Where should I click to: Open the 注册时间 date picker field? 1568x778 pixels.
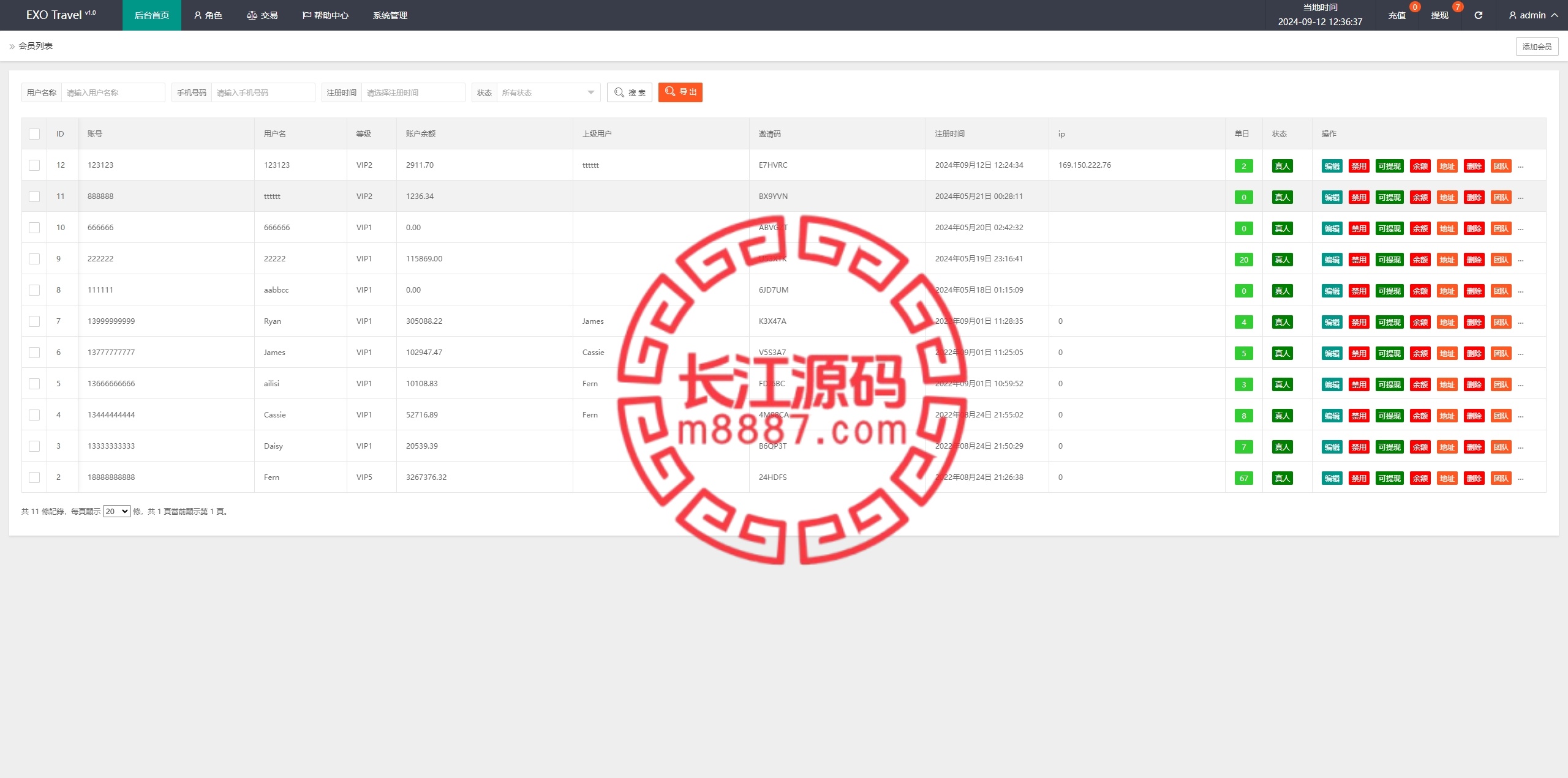pos(413,92)
